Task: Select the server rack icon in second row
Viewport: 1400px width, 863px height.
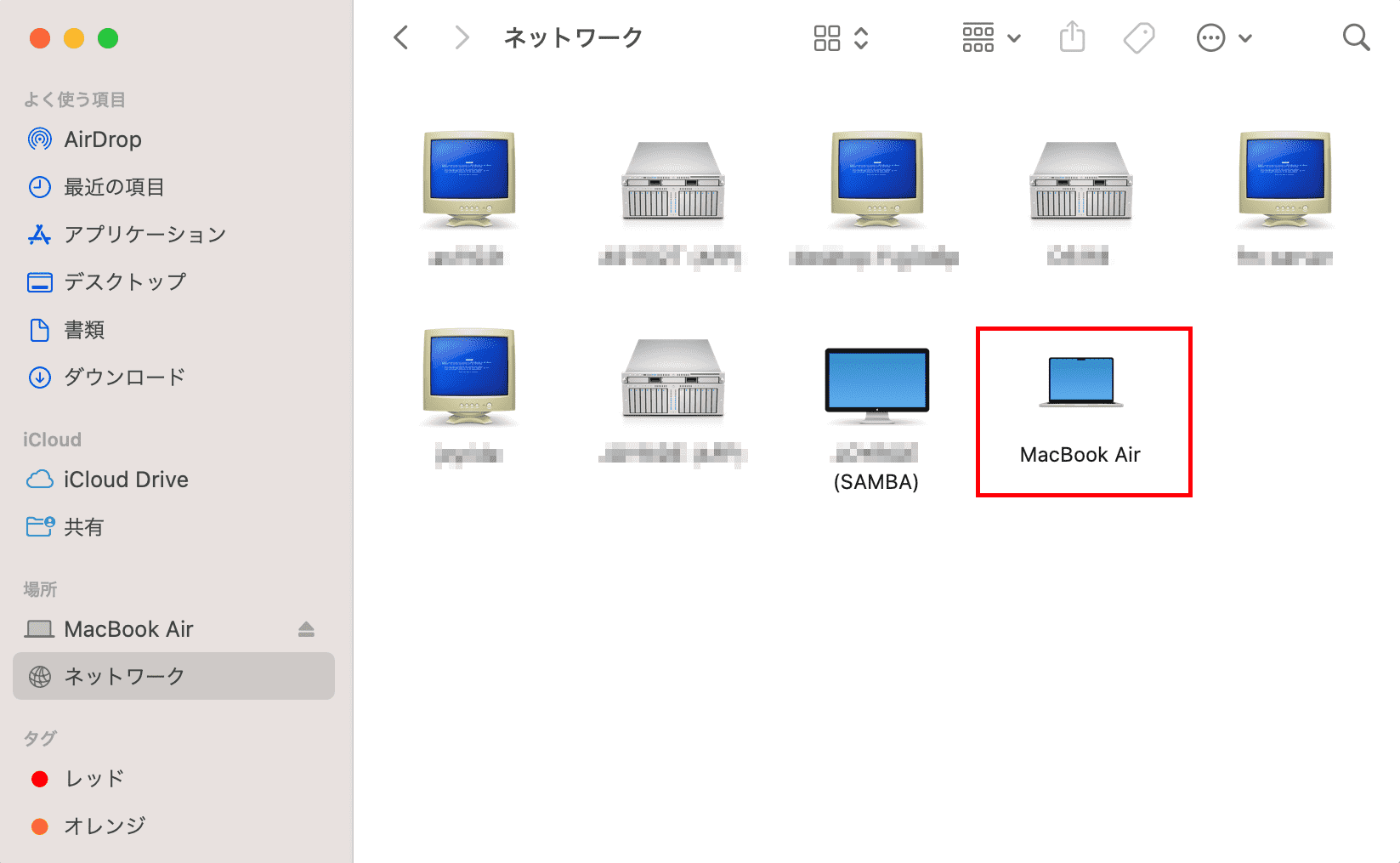Action: (672, 378)
